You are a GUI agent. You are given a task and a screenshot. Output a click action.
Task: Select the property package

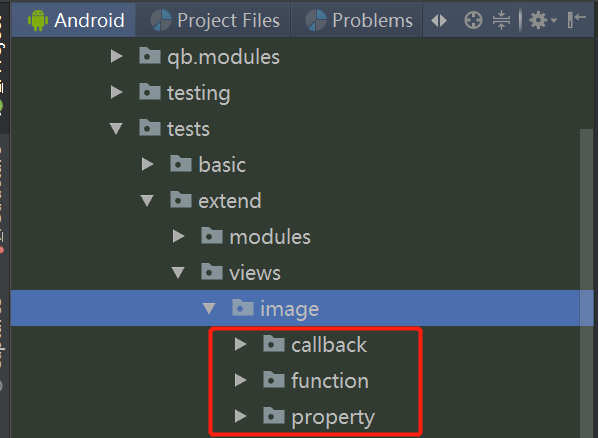(333, 417)
